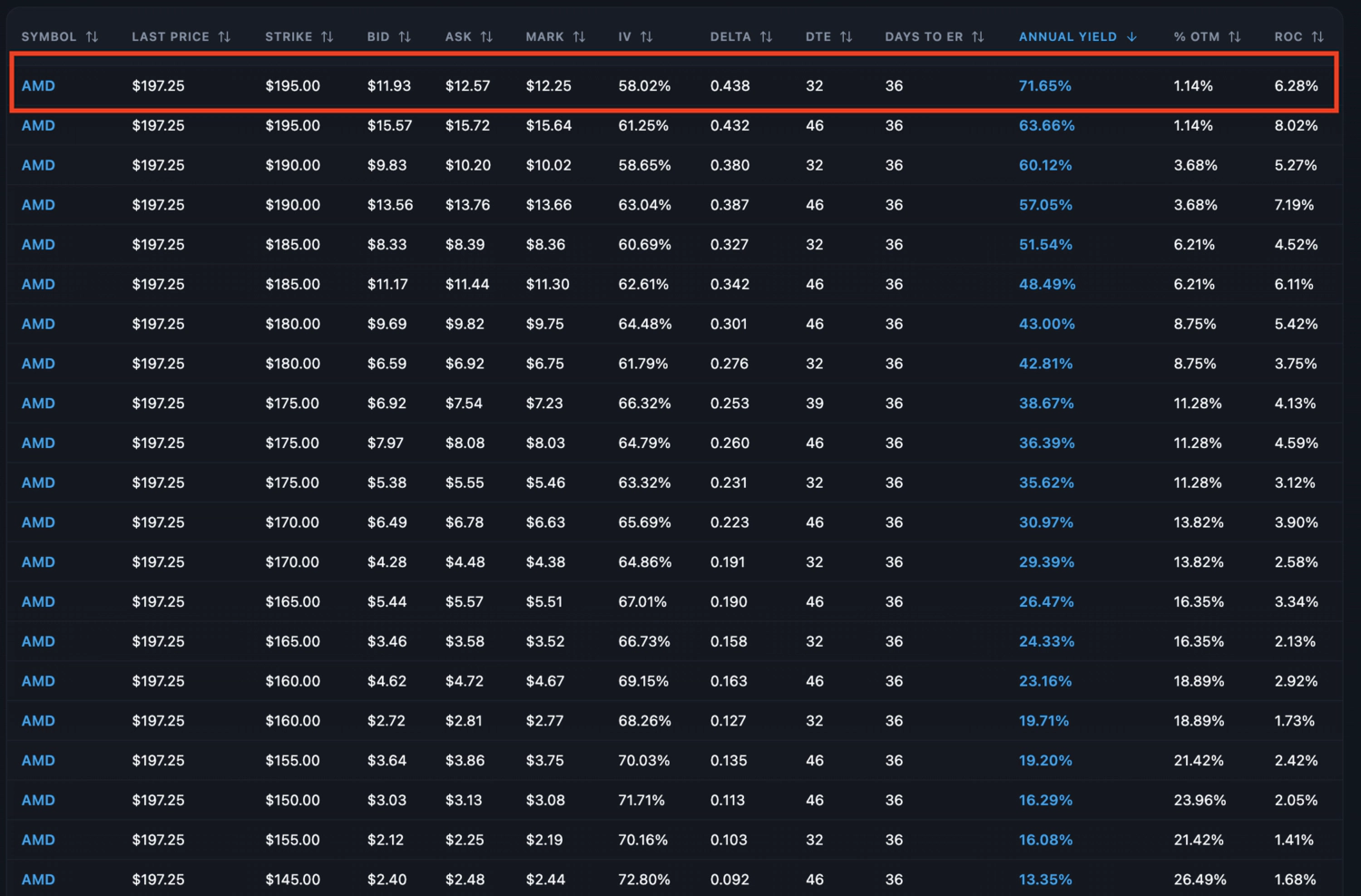Sort by the LAST PRICE header label

pyautogui.click(x=171, y=37)
